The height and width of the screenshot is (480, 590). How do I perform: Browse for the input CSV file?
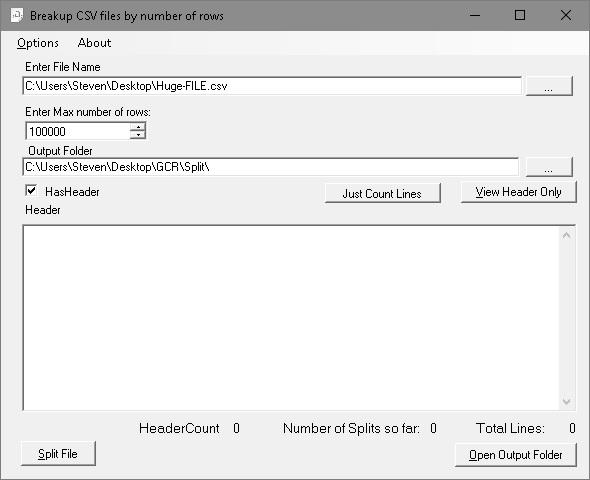(549, 86)
